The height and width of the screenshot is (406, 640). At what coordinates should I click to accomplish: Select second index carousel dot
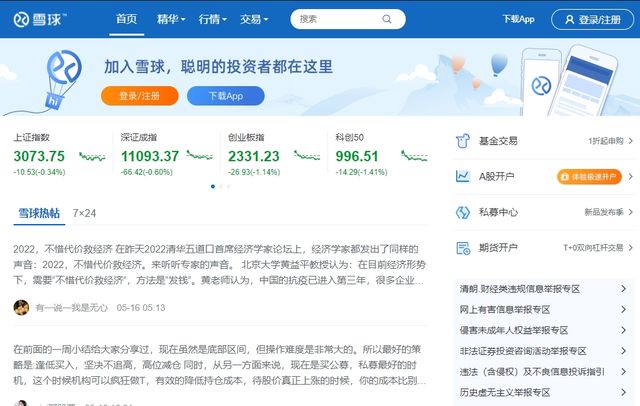point(221,186)
